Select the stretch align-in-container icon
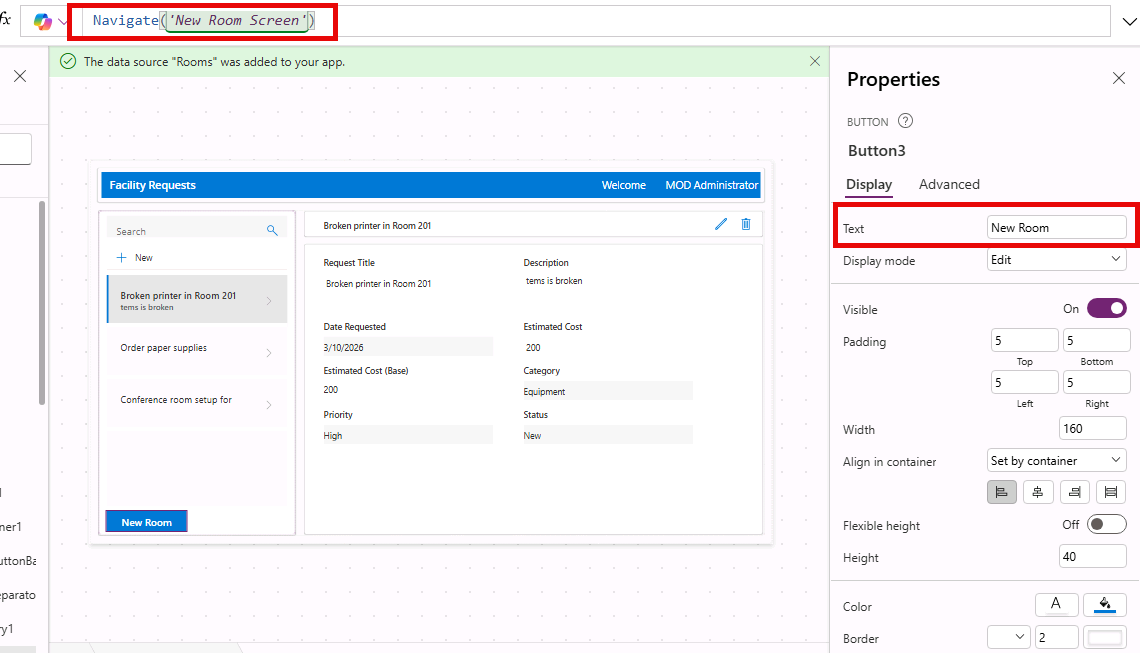This screenshot has height=653, width=1140. pos(1110,491)
